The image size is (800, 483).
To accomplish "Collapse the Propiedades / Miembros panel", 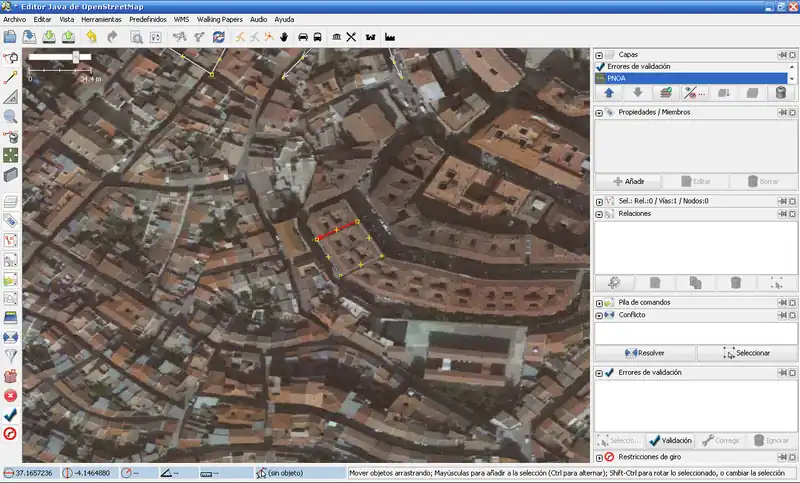I will point(599,112).
